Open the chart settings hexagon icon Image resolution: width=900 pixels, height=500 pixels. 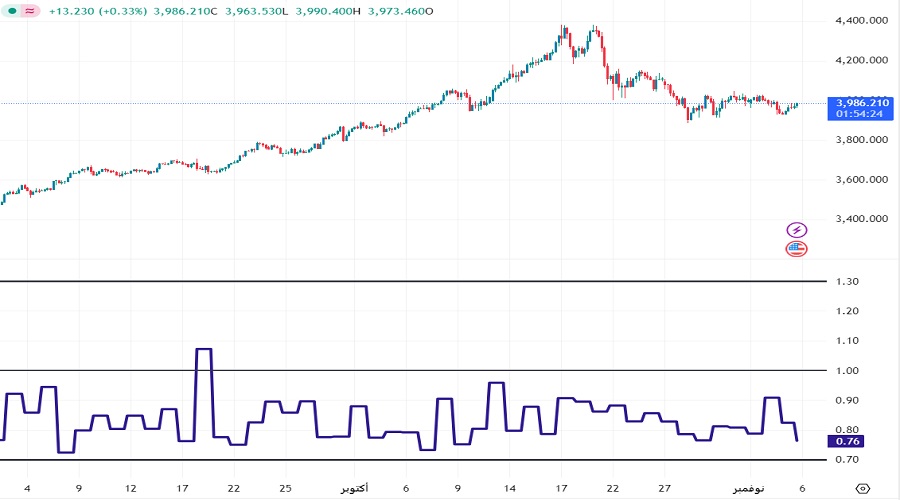coord(863,487)
